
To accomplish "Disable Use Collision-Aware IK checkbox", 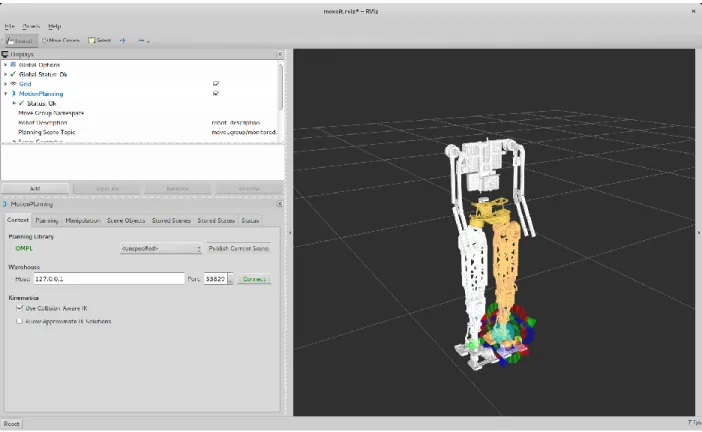I will (x=19, y=308).
